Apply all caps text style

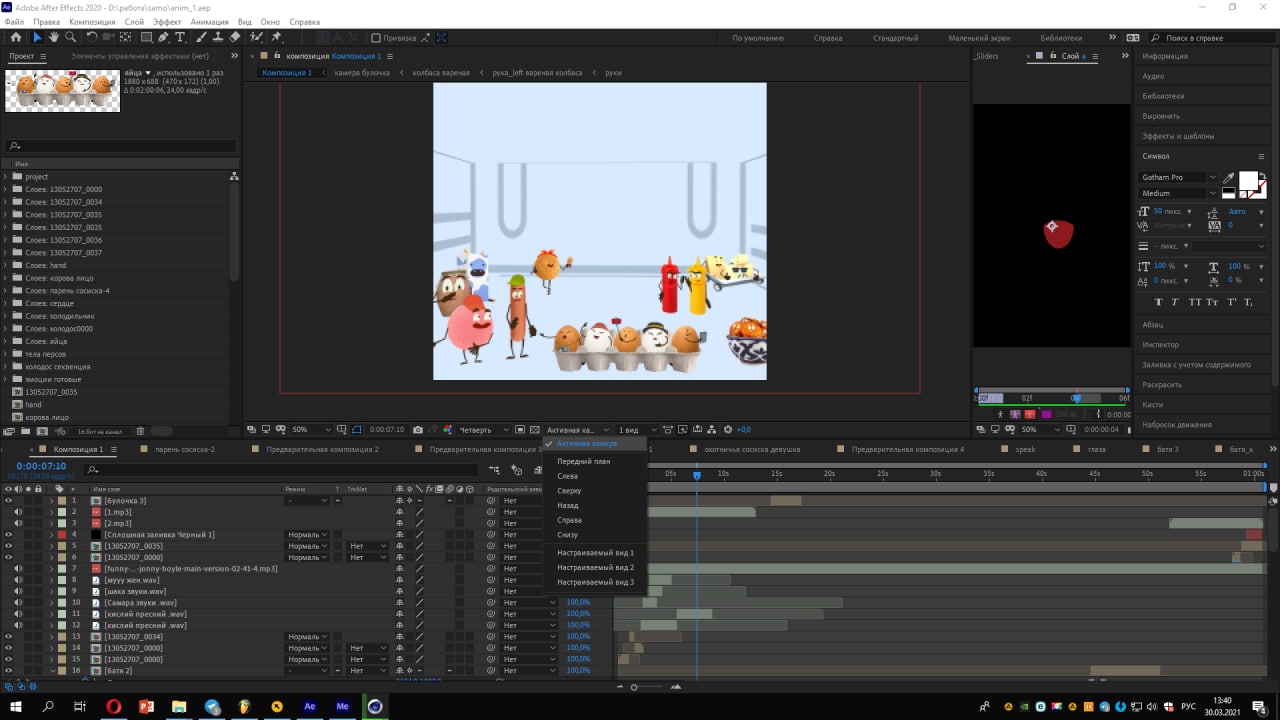tap(1195, 302)
